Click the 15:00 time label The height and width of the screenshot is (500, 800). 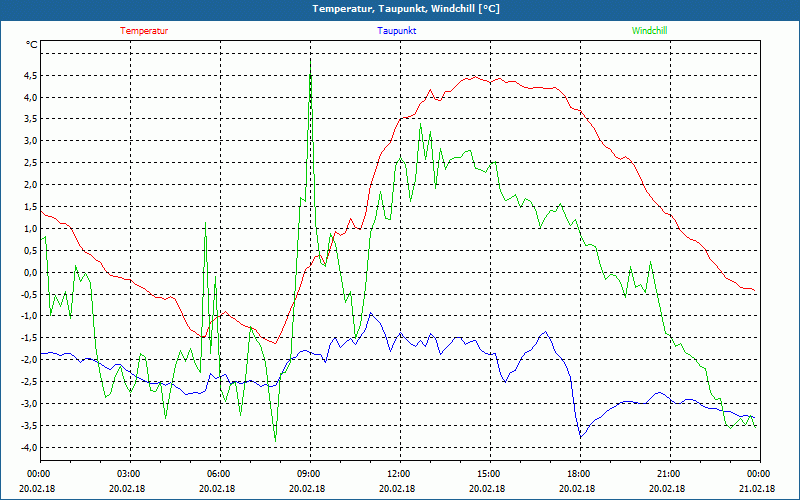pos(490,474)
